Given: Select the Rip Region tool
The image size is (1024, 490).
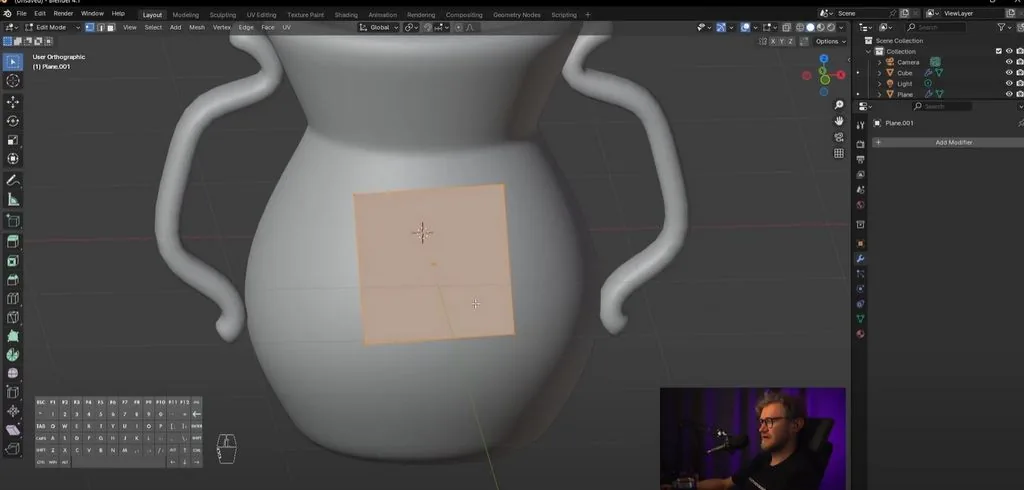Looking at the screenshot, I should coord(13,449).
